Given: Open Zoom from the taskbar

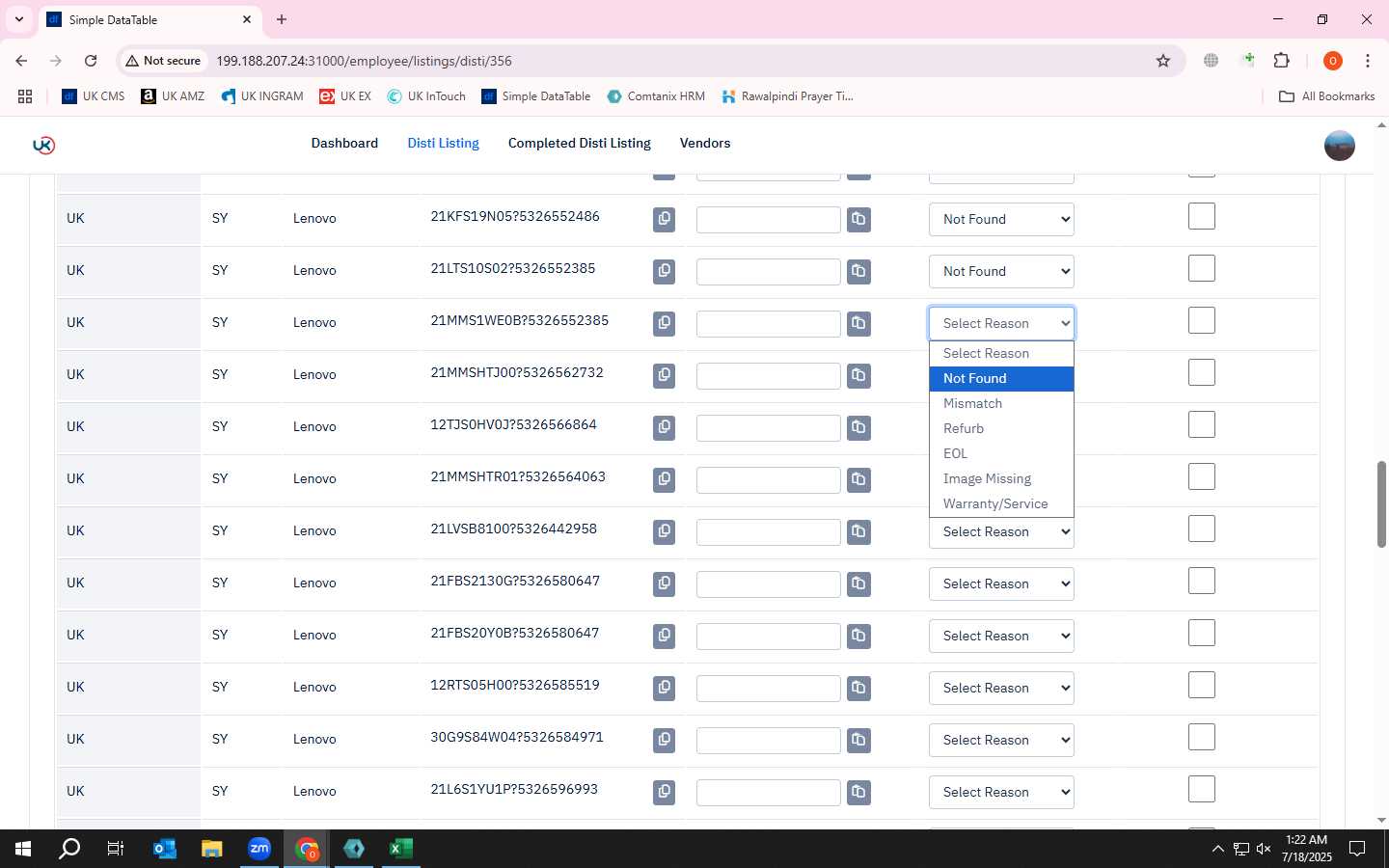Looking at the screenshot, I should point(259,849).
